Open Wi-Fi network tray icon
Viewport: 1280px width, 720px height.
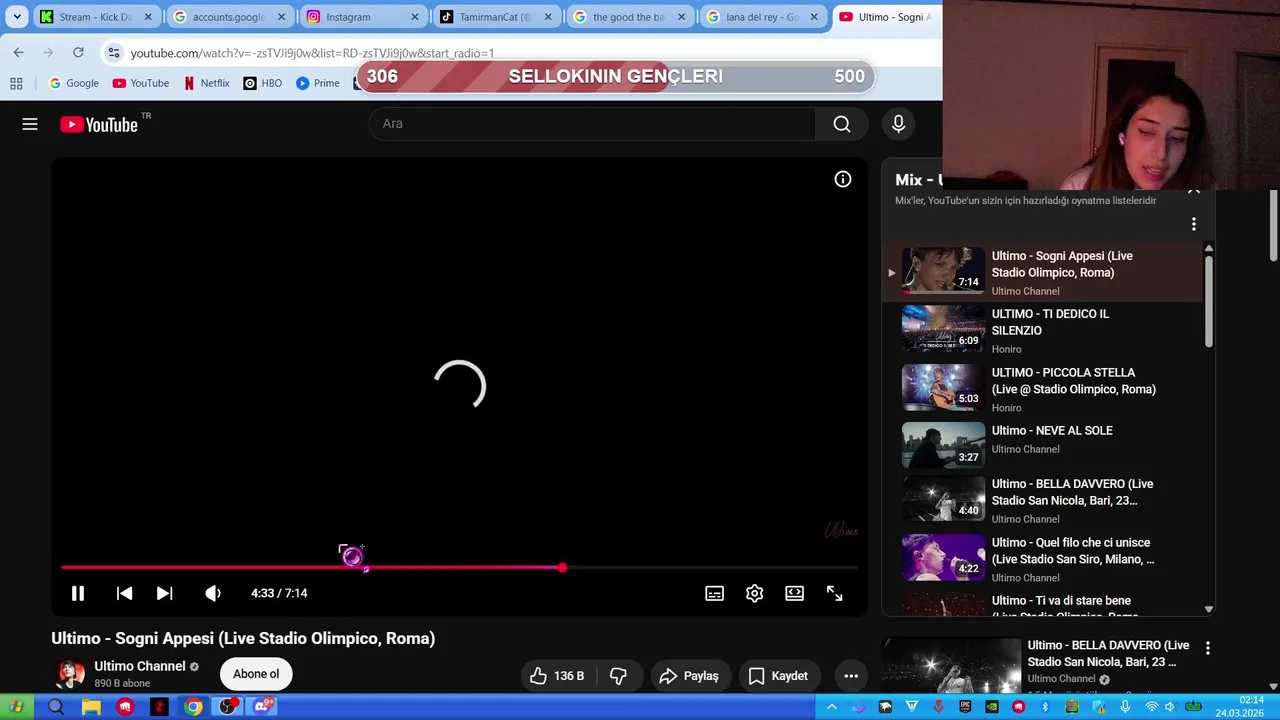(x=1151, y=707)
